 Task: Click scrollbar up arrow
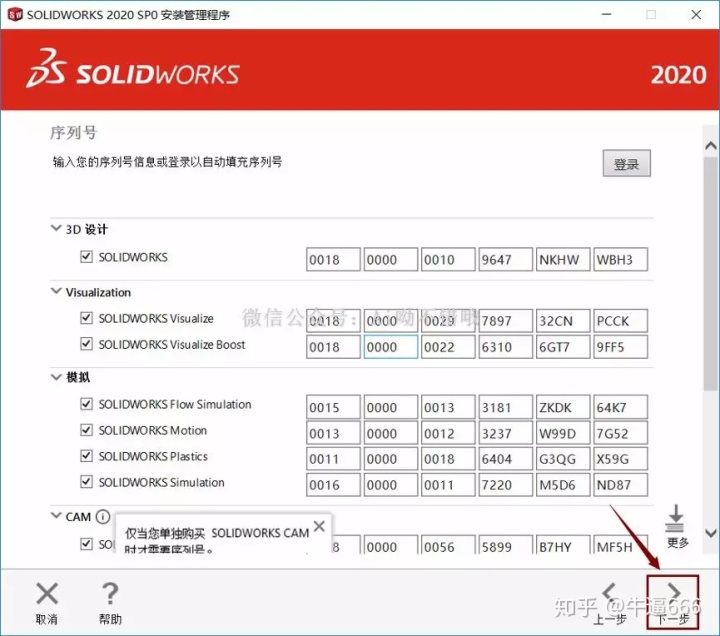coord(711,146)
